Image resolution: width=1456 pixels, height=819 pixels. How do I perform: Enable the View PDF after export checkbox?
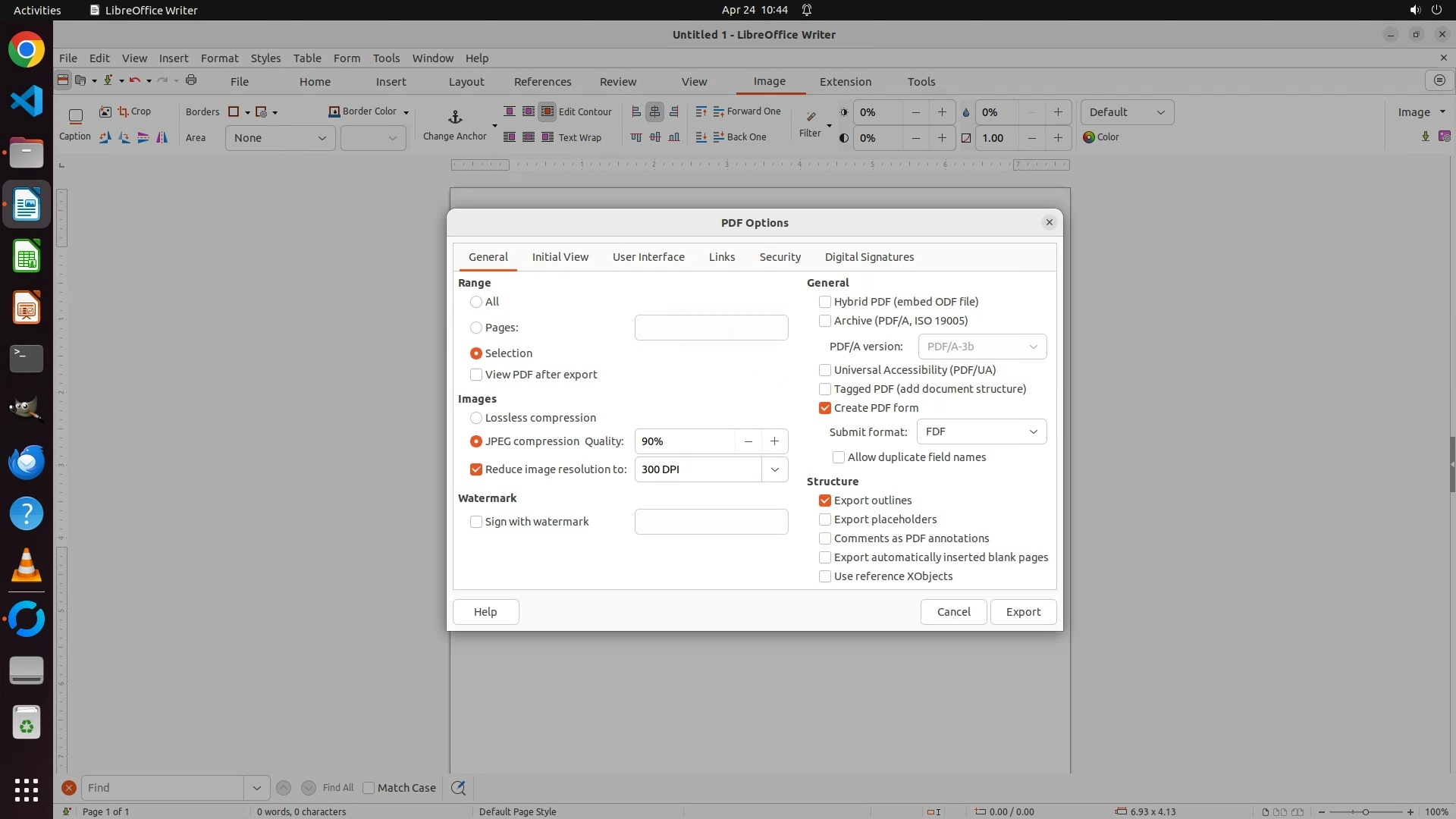(476, 375)
